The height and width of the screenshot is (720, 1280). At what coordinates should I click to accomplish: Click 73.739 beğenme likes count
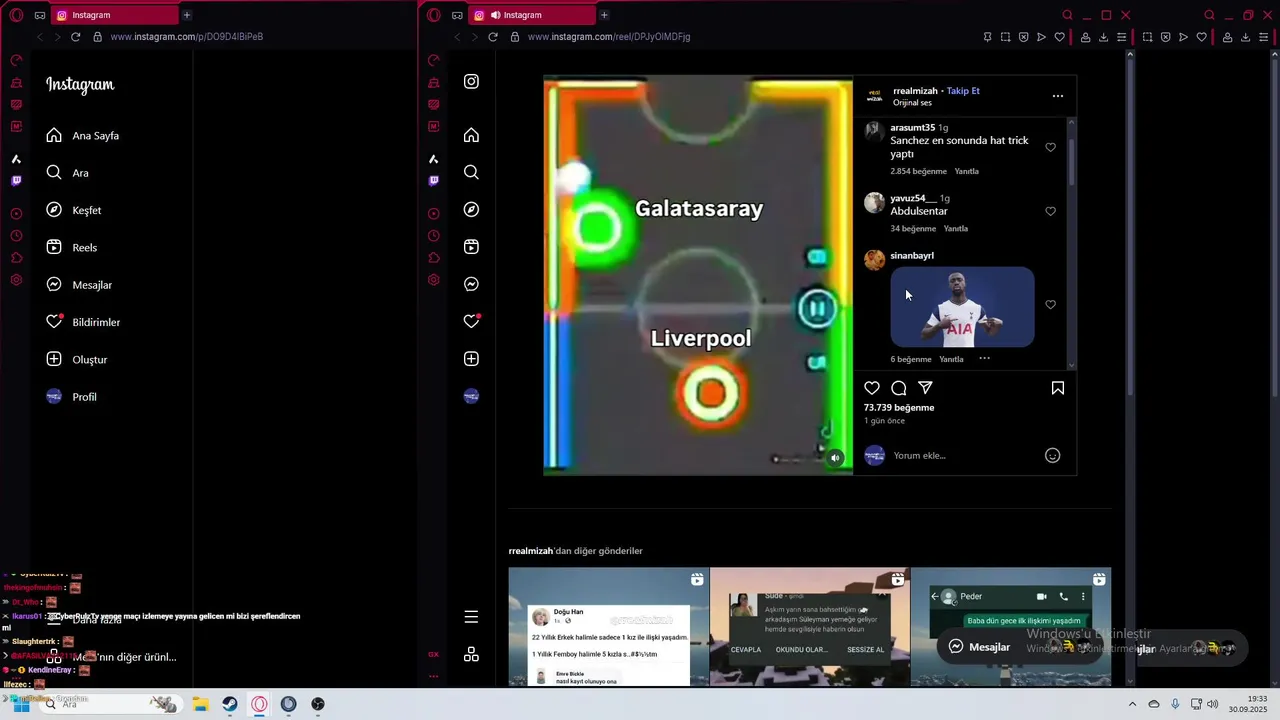(899, 408)
